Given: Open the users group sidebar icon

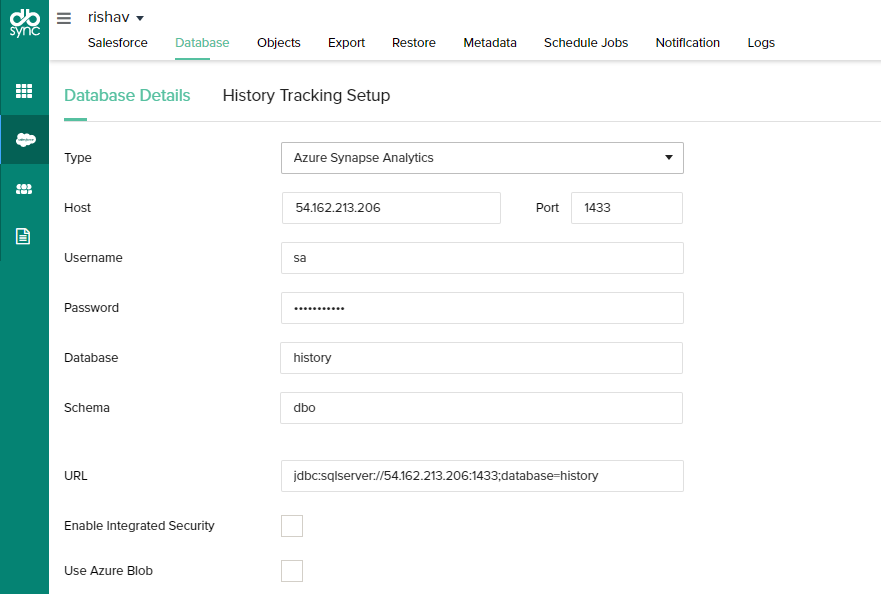Looking at the screenshot, I should tap(24, 188).
